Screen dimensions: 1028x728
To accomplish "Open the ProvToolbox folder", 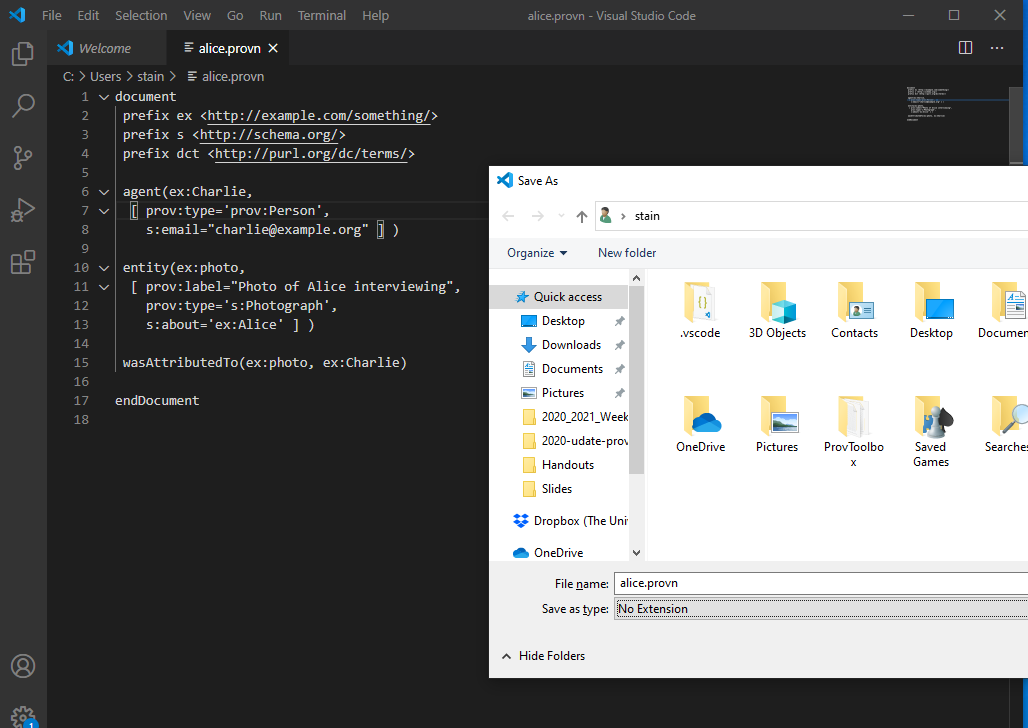I will (854, 432).
